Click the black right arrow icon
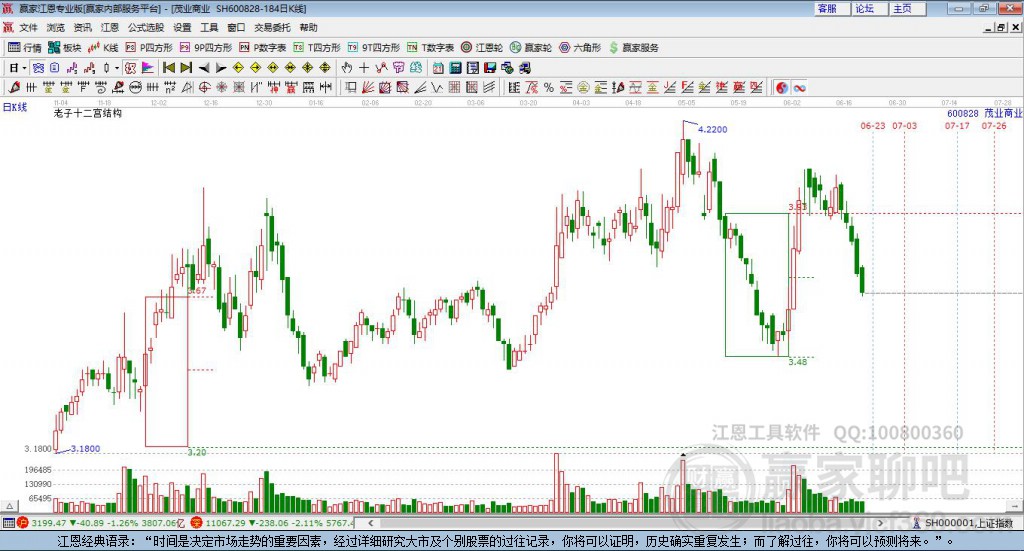1024x551 pixels. coord(221,68)
